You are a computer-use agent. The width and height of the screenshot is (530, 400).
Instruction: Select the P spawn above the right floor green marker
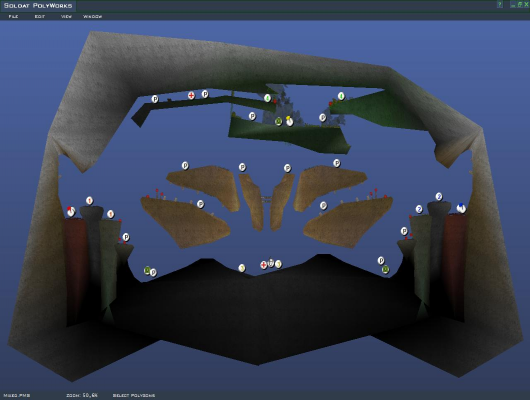coord(381,260)
